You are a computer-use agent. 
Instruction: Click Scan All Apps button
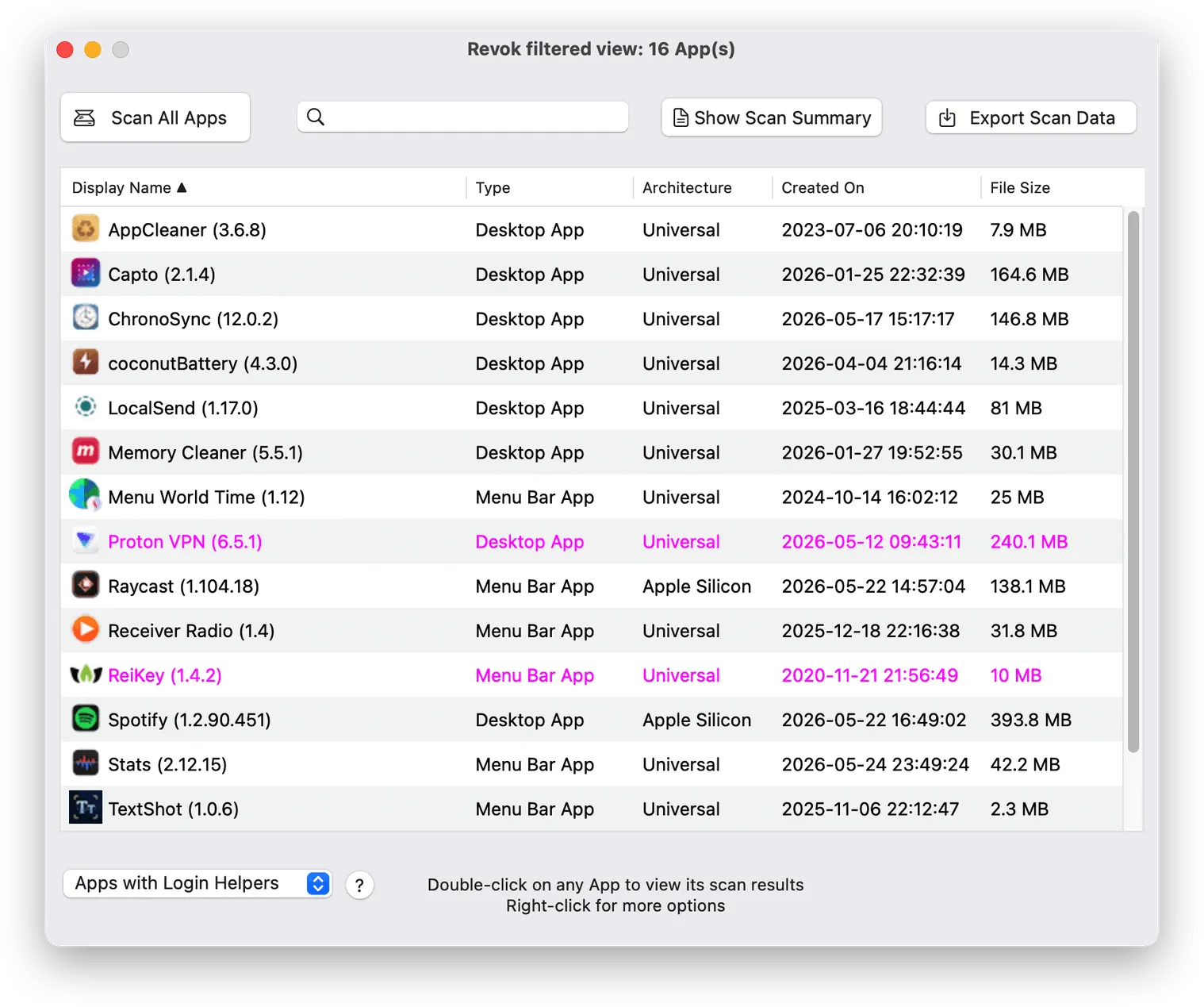(x=155, y=117)
